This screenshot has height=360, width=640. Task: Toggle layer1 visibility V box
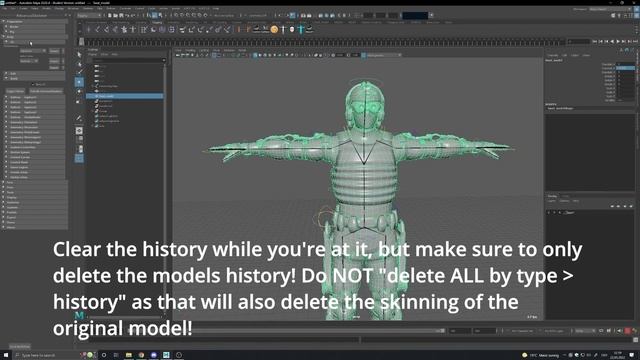pos(549,213)
